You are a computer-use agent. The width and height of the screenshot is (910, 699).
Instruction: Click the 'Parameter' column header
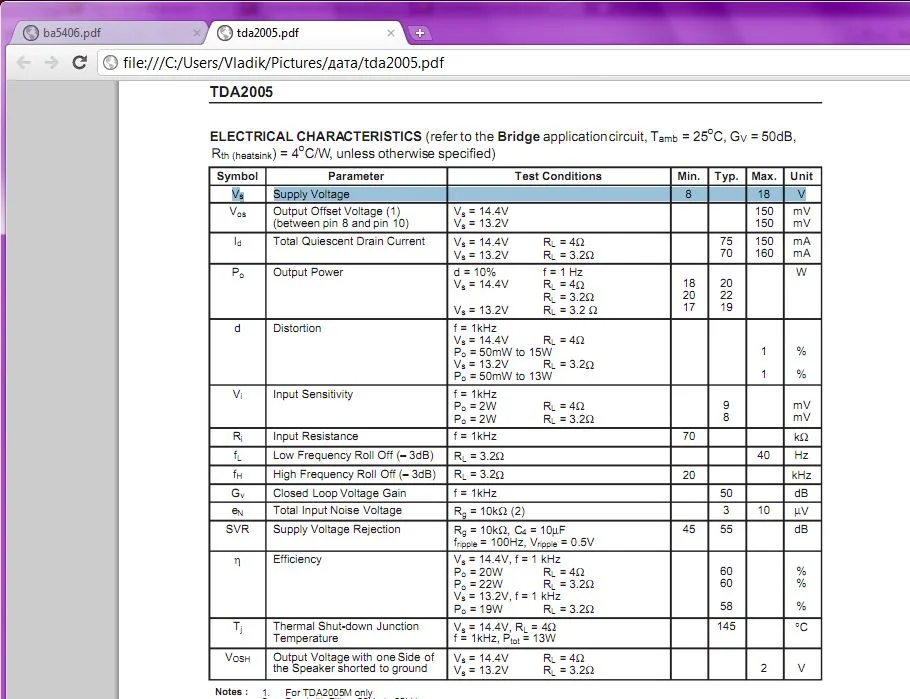coord(356,176)
